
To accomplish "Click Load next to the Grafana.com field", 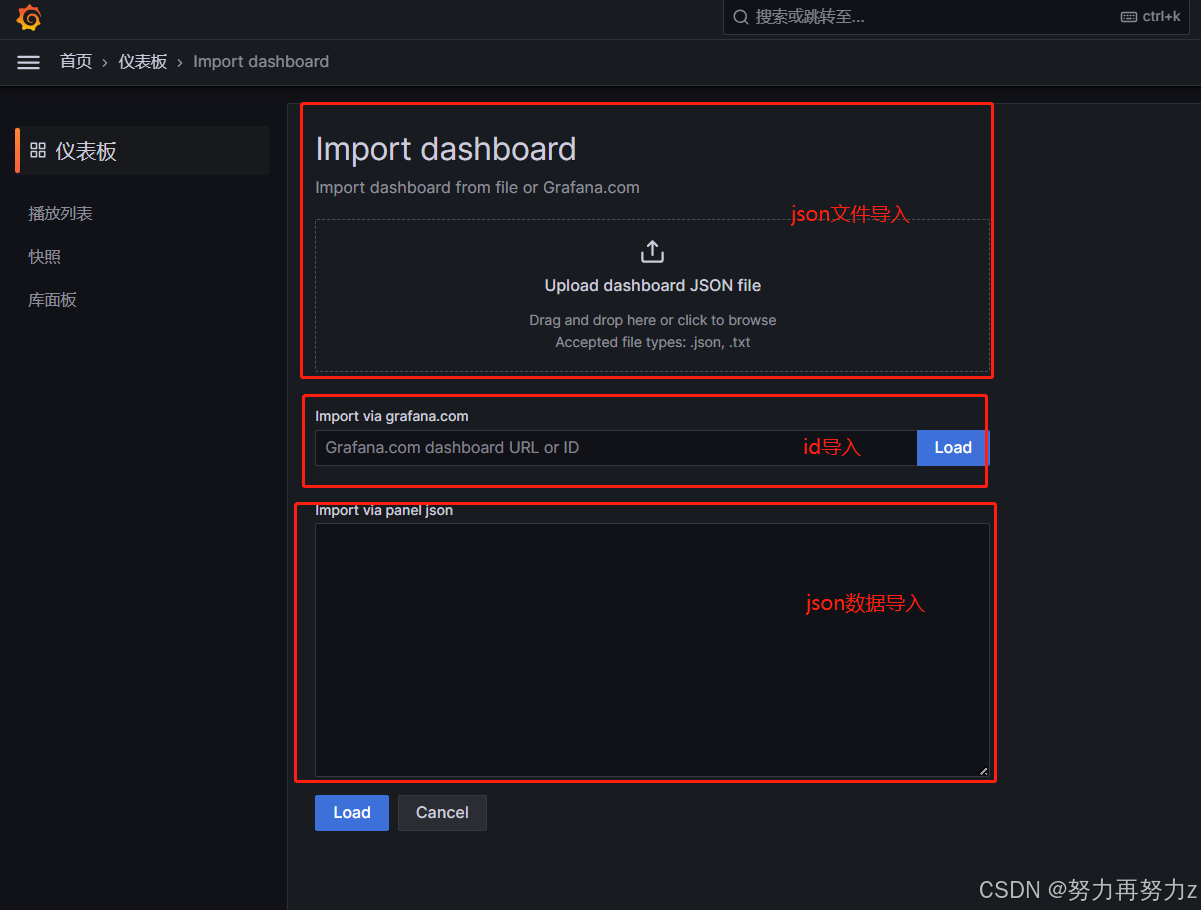I will pyautogui.click(x=953, y=448).
